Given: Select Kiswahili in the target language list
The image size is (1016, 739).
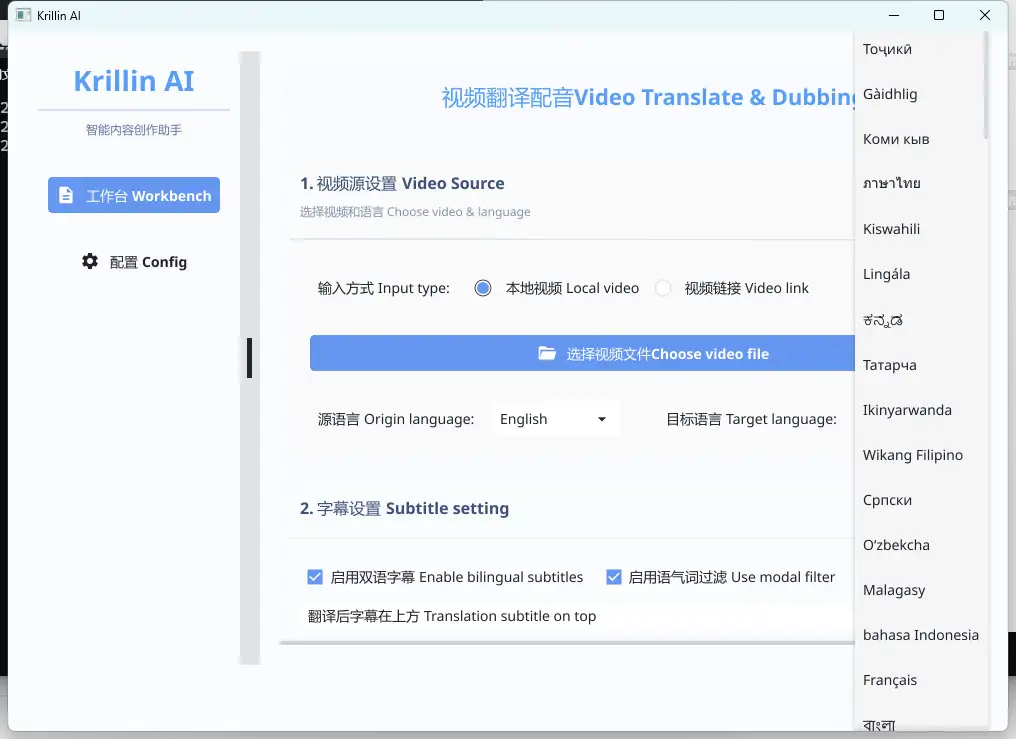Looking at the screenshot, I should pos(891,229).
